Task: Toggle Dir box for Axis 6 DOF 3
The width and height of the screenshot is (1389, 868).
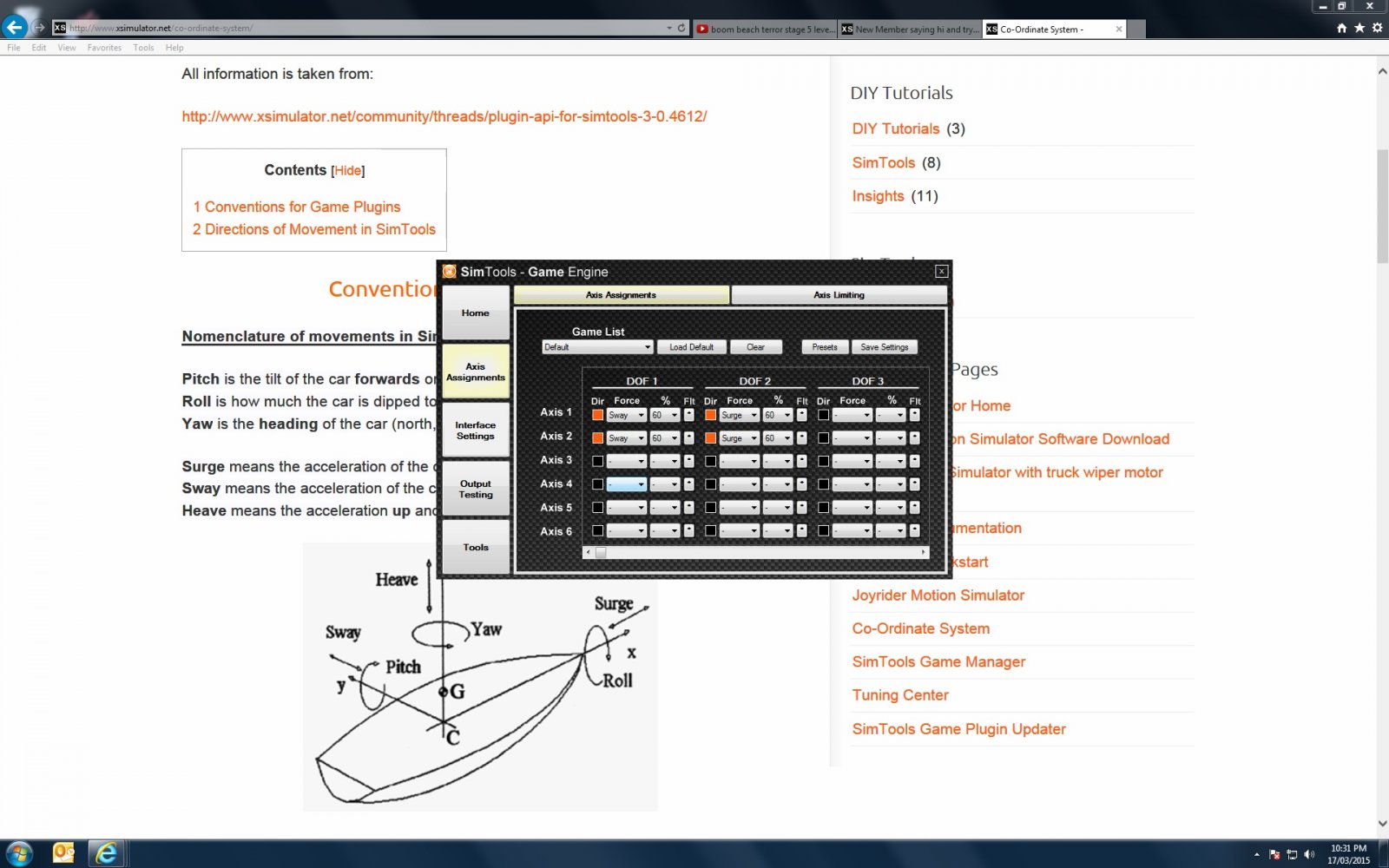Action: 823,530
